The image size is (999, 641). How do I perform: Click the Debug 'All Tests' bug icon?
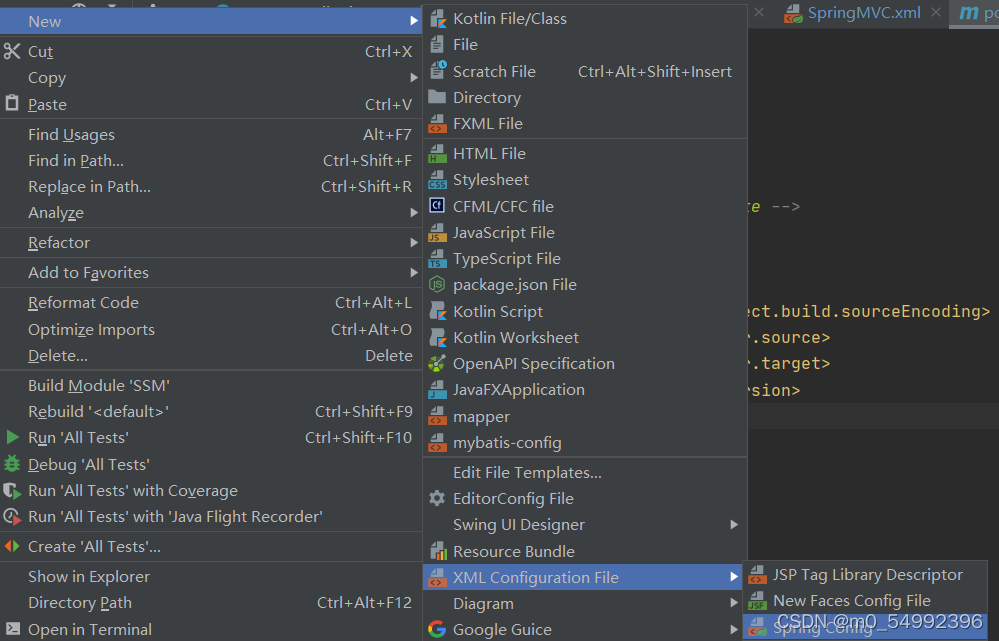point(12,464)
